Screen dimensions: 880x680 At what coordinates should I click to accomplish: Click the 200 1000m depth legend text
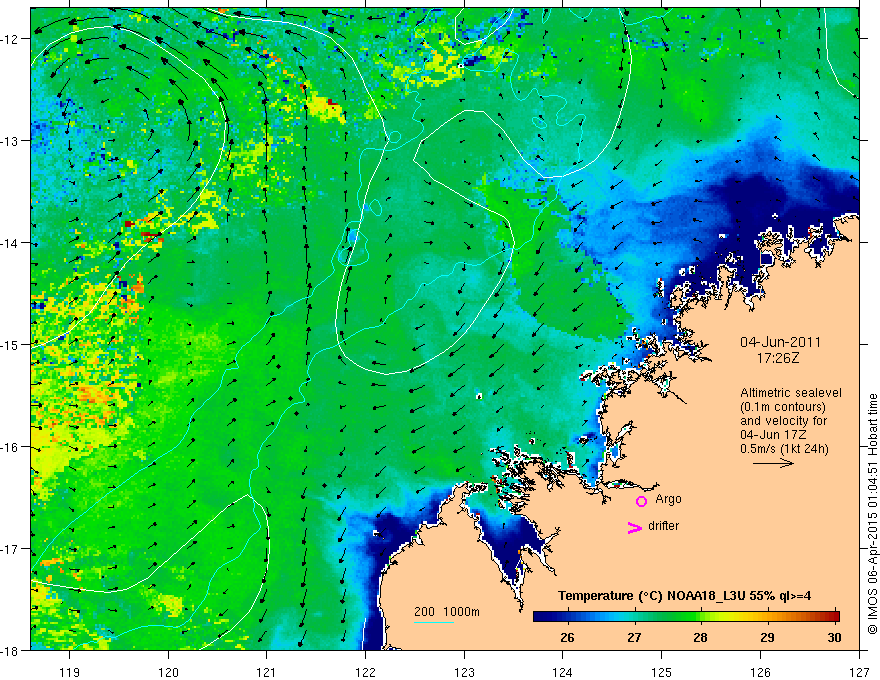pyautogui.click(x=447, y=611)
